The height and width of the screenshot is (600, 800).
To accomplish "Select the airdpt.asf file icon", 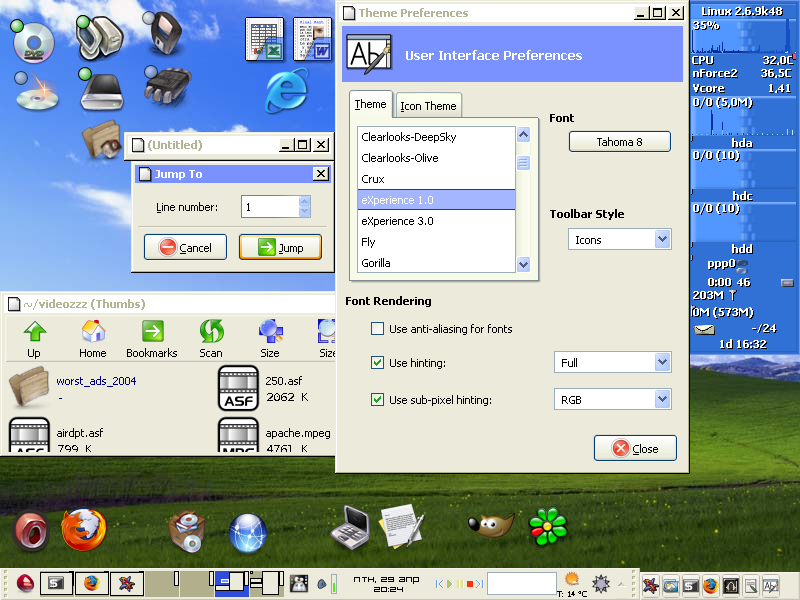I will click(29, 435).
